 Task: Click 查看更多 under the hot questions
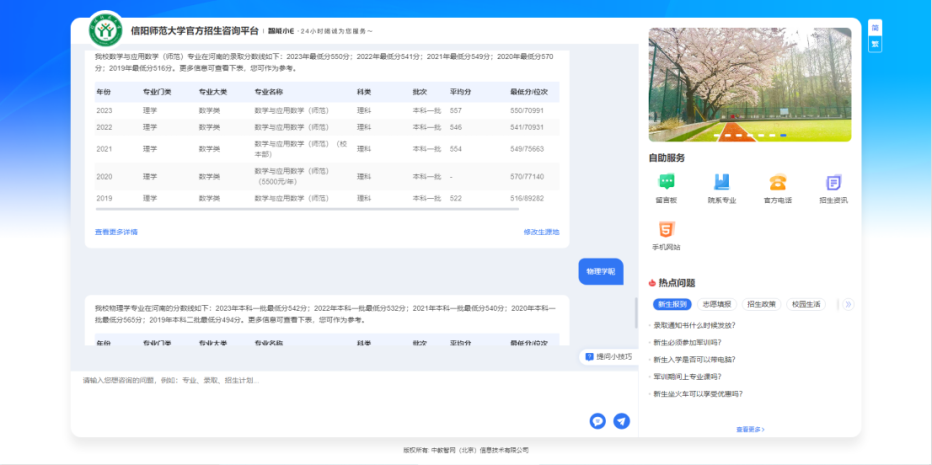pyautogui.click(x=750, y=429)
